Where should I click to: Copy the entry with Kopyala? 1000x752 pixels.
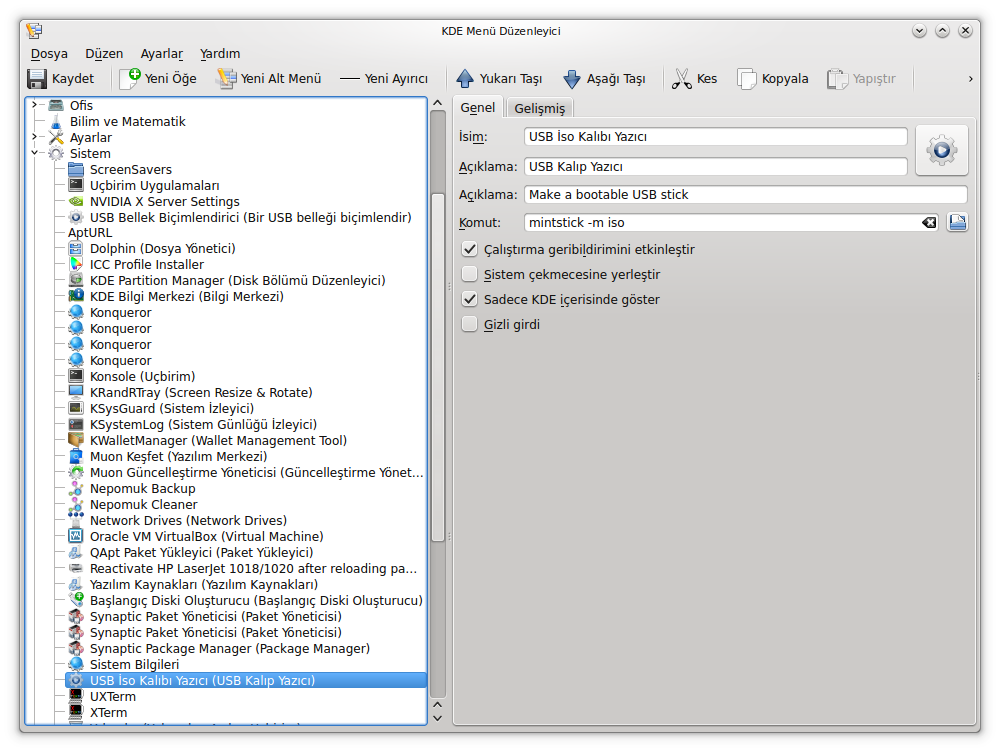point(773,78)
